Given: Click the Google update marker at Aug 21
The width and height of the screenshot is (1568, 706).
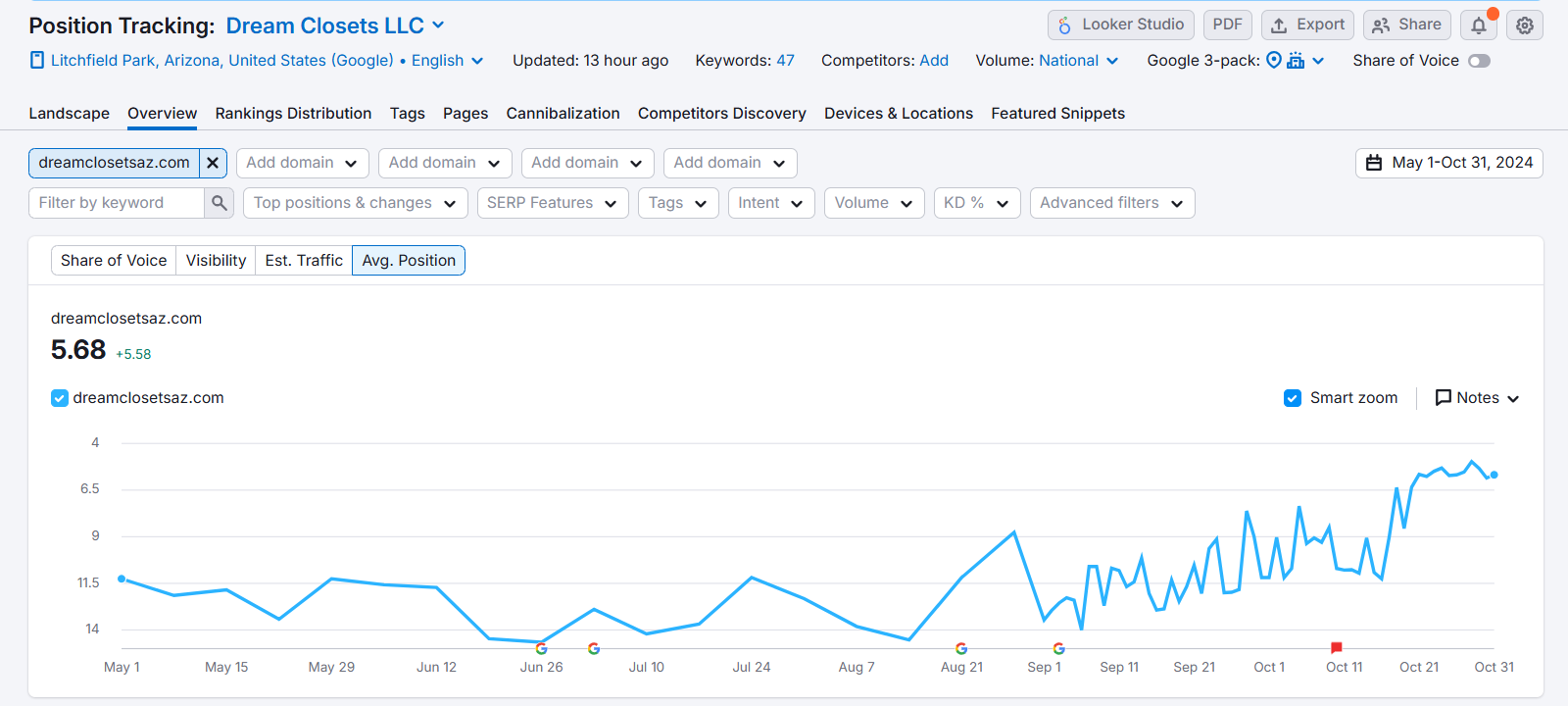Looking at the screenshot, I should tap(961, 648).
